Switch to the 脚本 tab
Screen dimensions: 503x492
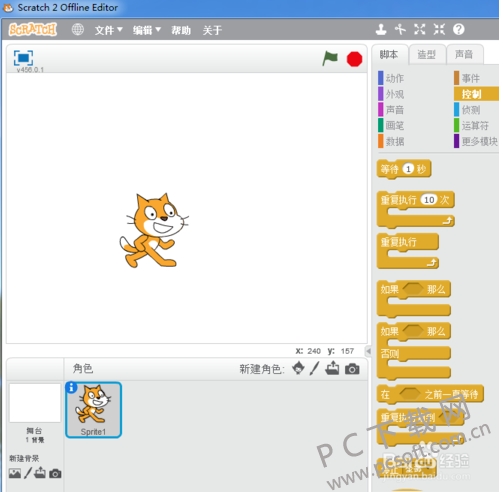tap(389, 54)
